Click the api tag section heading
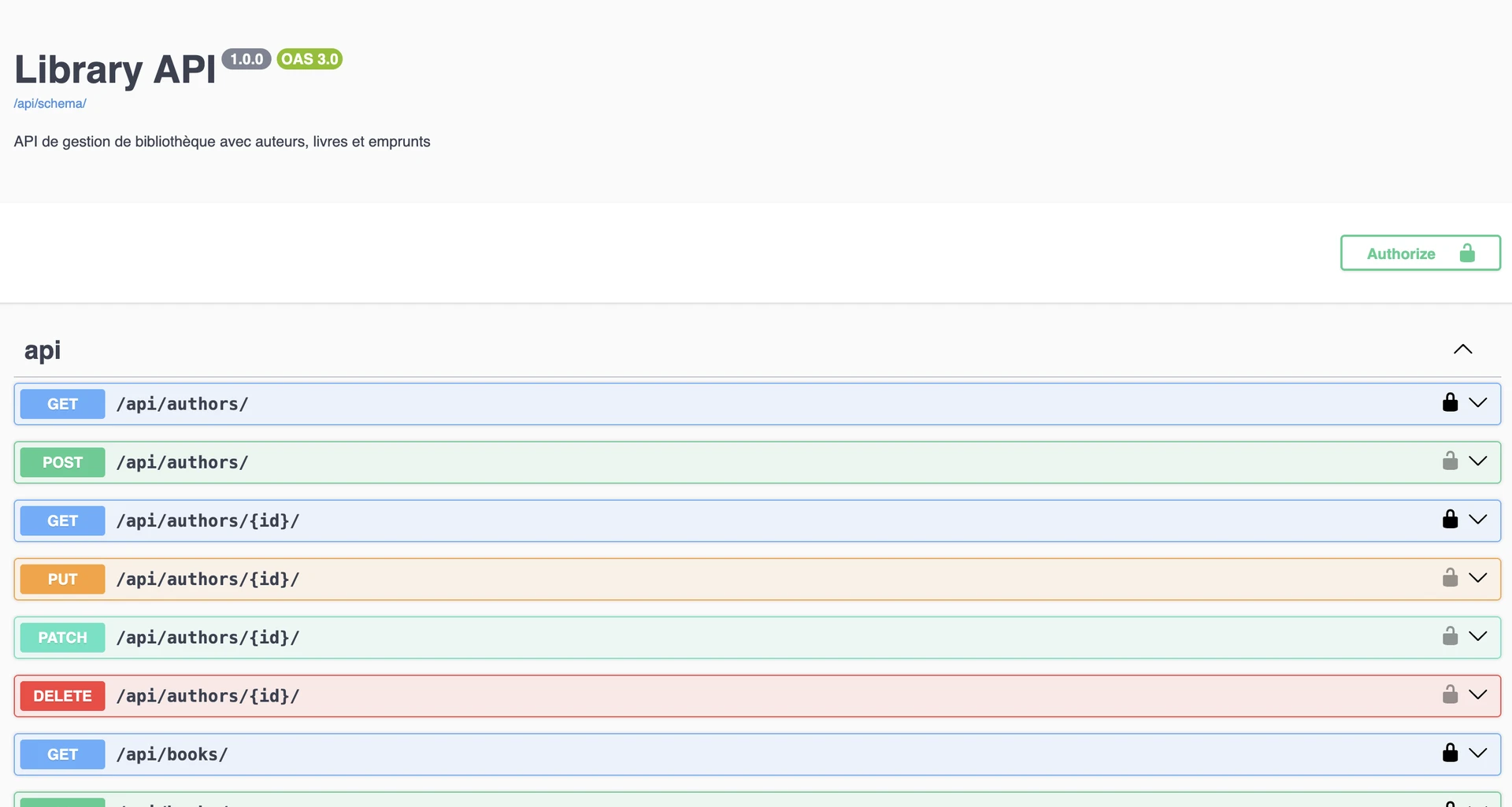The image size is (1512, 807). pyautogui.click(x=43, y=350)
